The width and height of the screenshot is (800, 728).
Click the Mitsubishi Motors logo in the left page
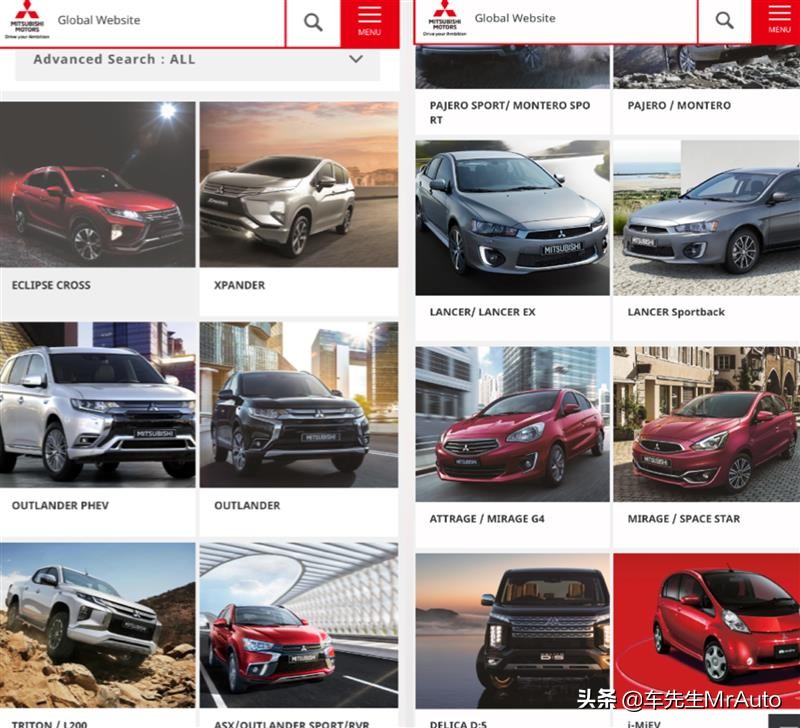click(x=27, y=20)
